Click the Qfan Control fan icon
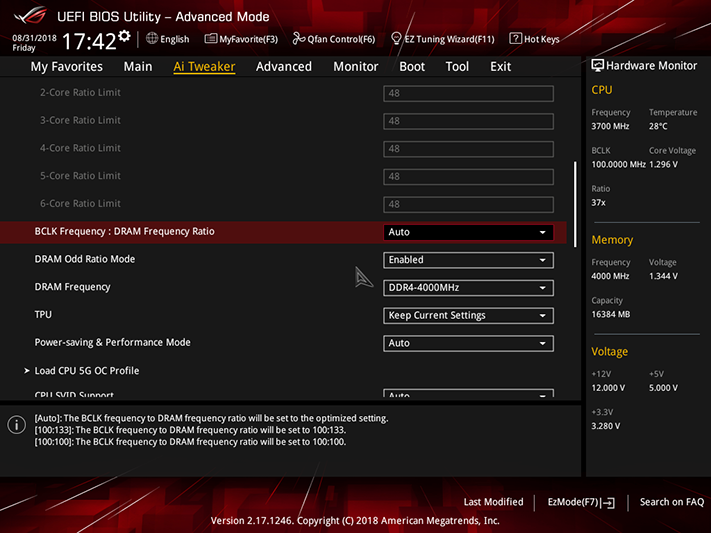Image resolution: width=711 pixels, height=533 pixels. pos(299,39)
